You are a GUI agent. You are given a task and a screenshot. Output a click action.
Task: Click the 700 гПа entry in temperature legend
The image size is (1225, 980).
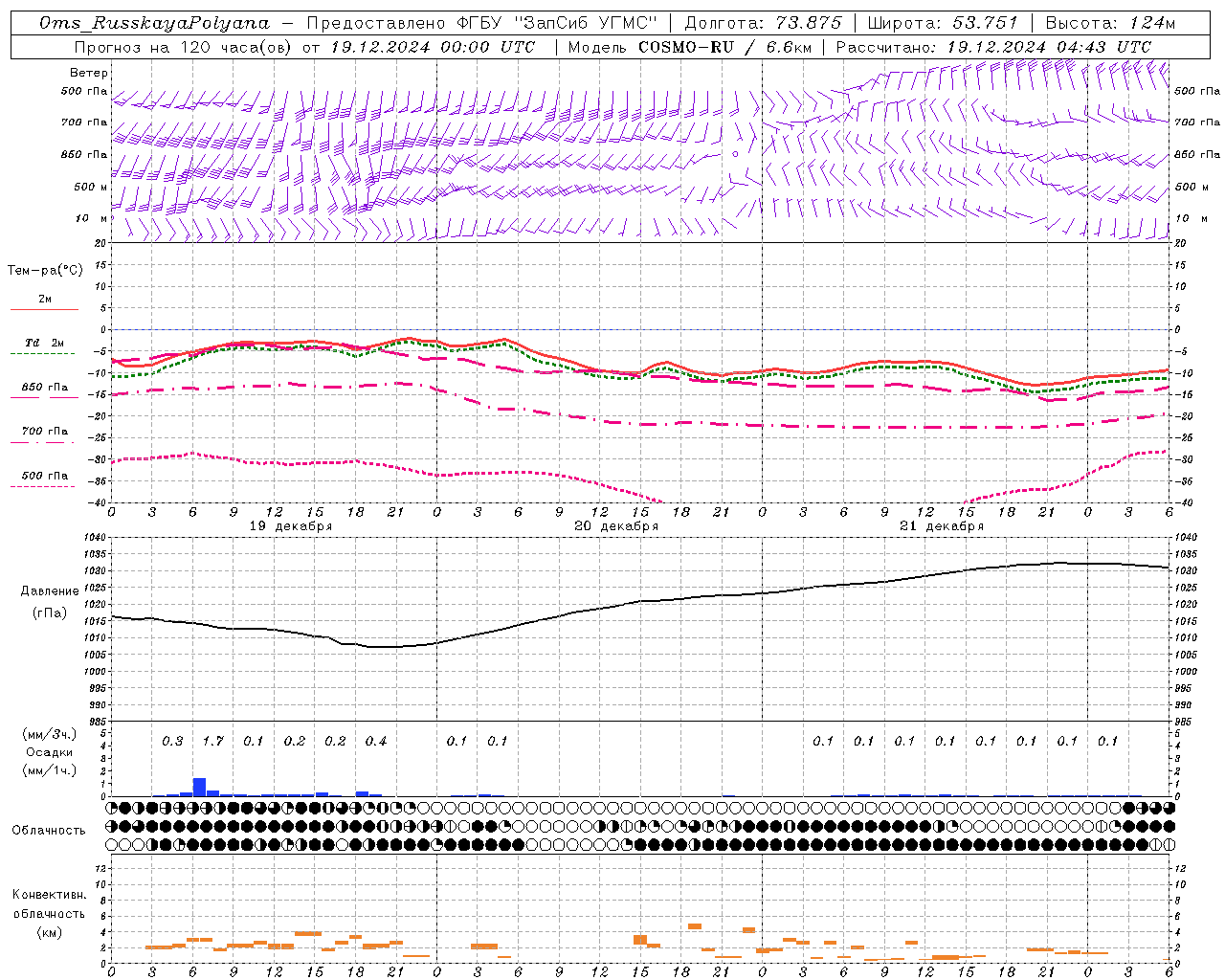[45, 432]
